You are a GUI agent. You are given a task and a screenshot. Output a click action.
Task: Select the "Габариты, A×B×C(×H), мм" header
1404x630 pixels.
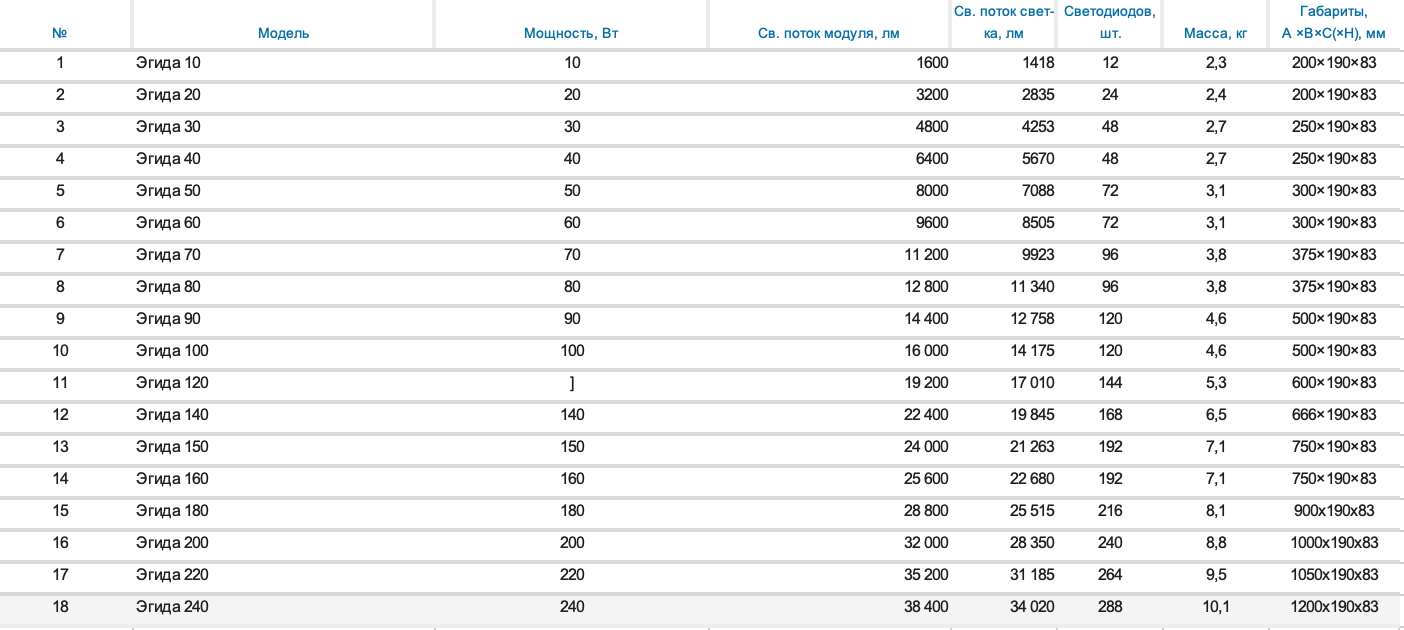1333,23
